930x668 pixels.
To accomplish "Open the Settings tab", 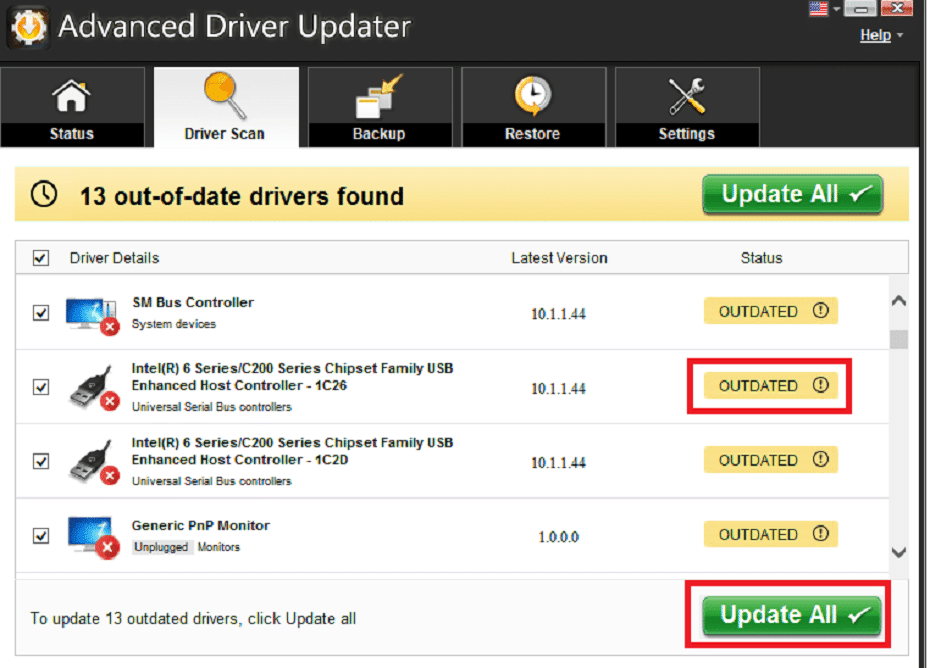I will coord(687,107).
